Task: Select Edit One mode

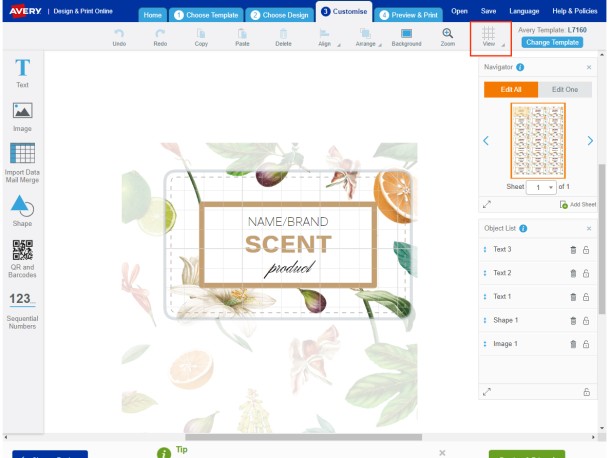Action: [x=565, y=89]
